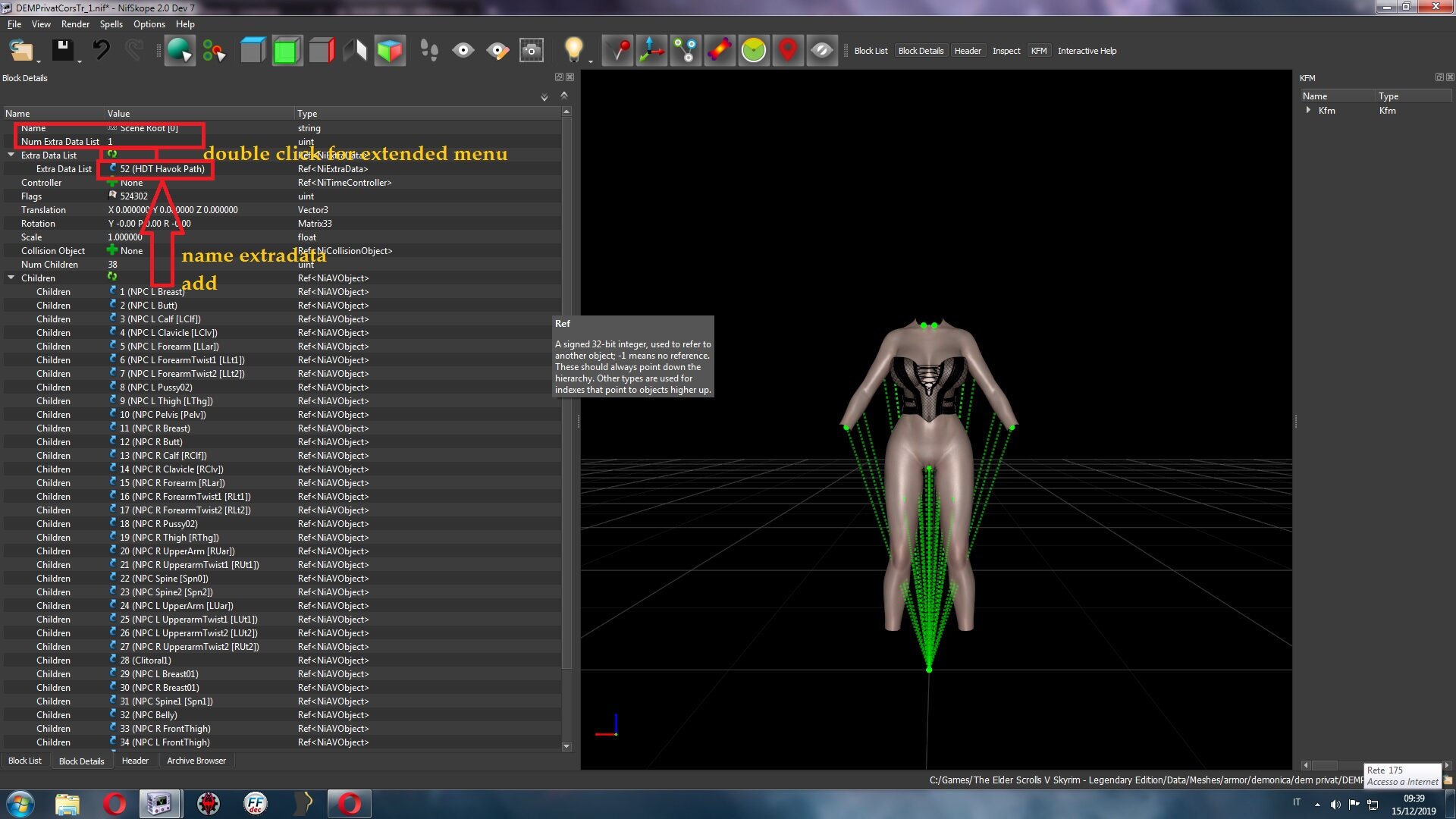Collapse the Children tree row
The width and height of the screenshot is (1456, 819).
pos(11,278)
